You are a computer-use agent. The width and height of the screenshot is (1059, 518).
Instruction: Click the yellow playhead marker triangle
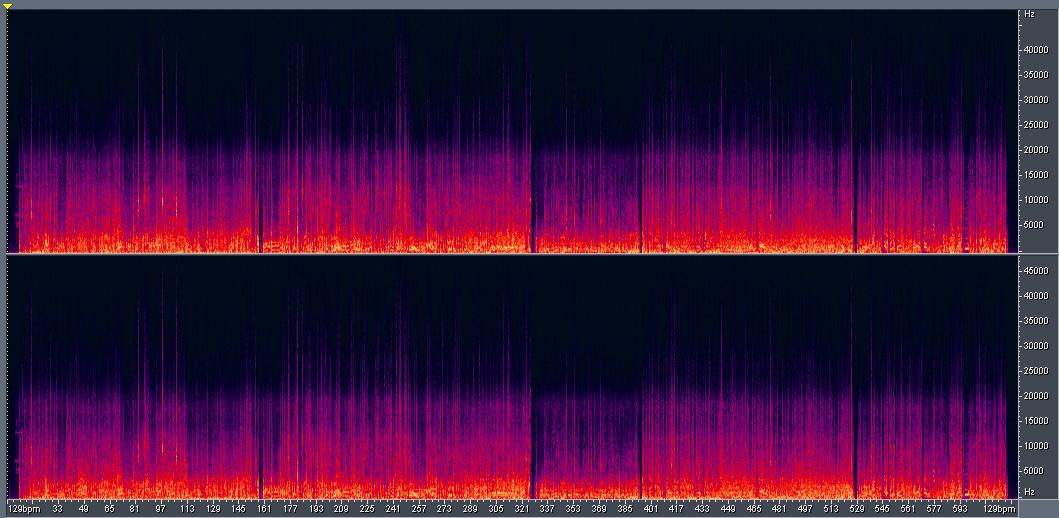[x=7, y=7]
